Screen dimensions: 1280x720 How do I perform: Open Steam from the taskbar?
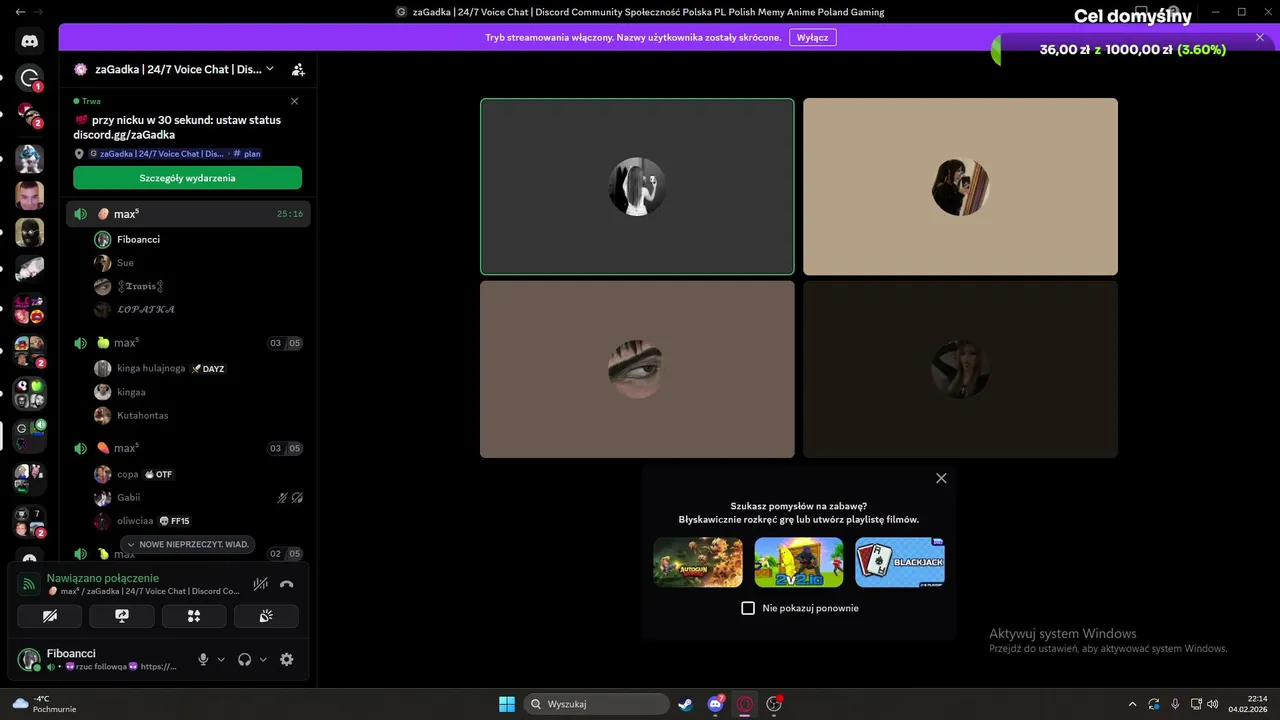pos(685,704)
